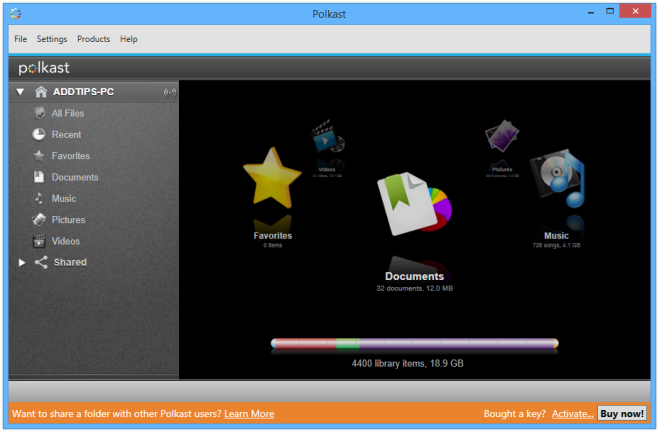
Task: Open the File menu
Action: [20, 39]
